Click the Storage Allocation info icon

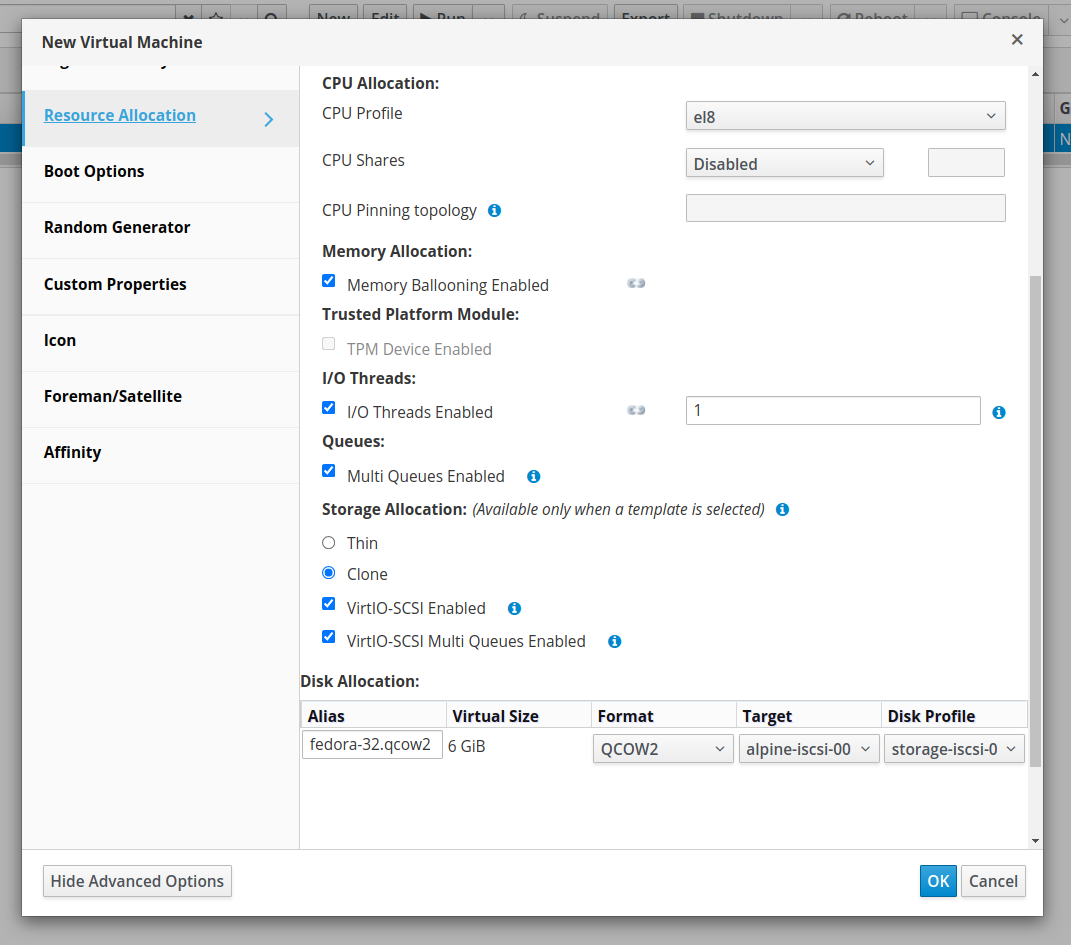[x=782, y=510]
